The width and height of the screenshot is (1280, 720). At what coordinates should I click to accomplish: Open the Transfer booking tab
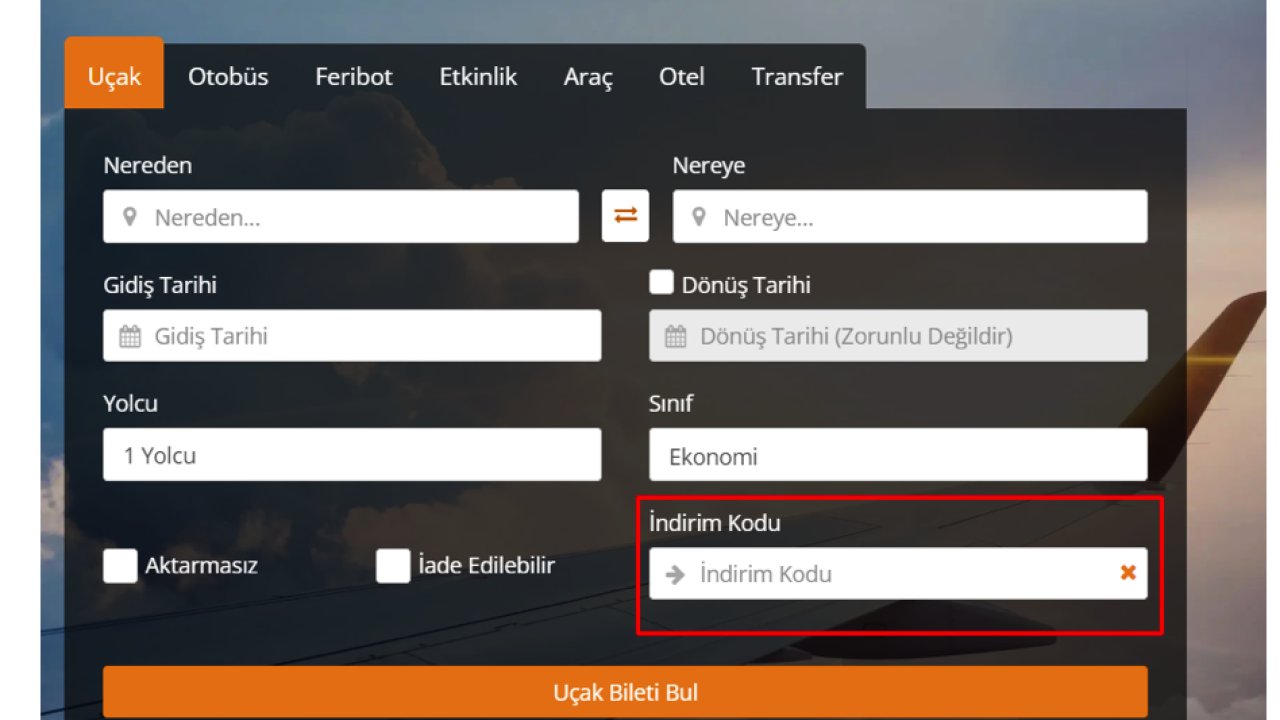click(795, 76)
